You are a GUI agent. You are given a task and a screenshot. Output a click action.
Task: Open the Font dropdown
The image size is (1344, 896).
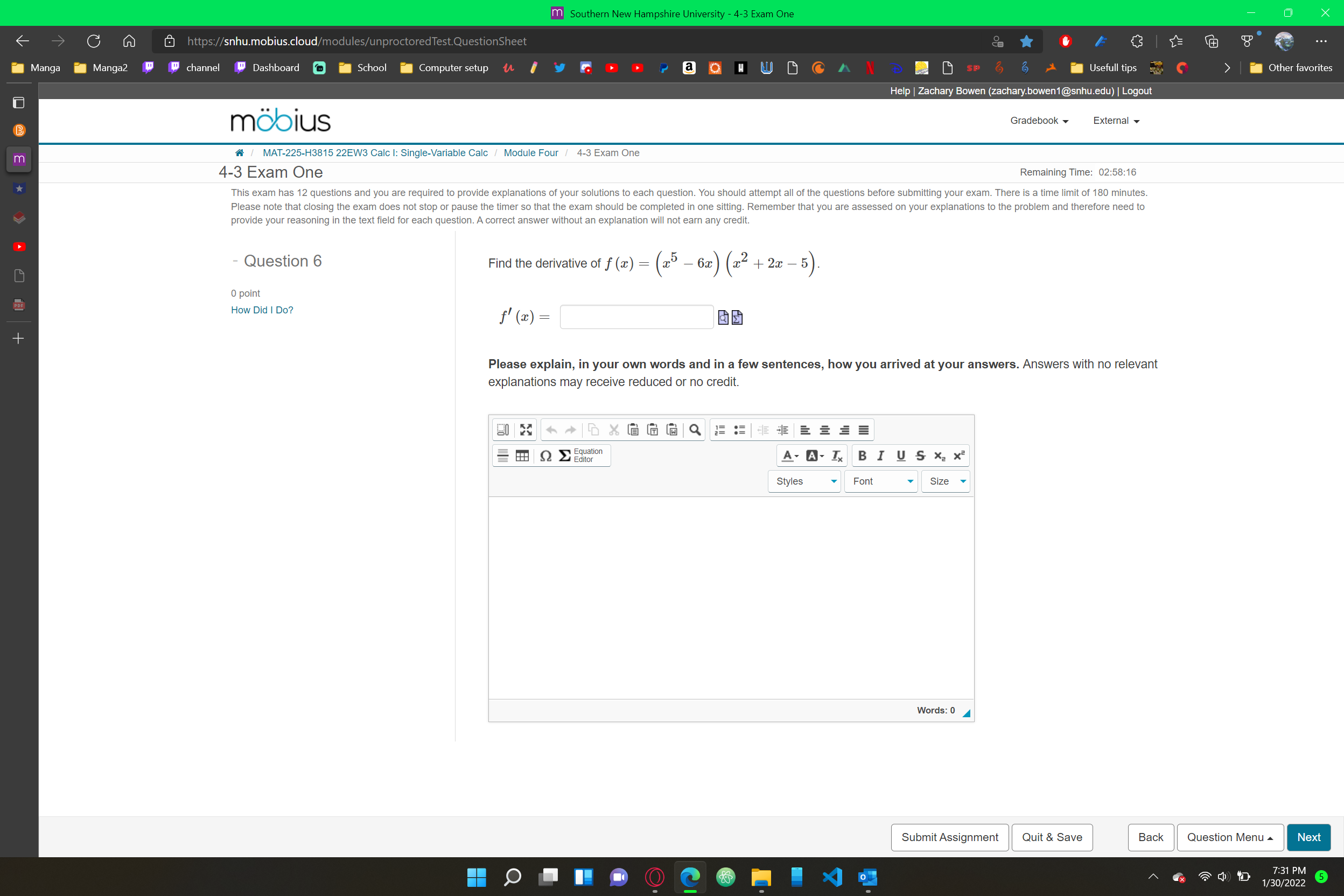pyautogui.click(x=880, y=481)
